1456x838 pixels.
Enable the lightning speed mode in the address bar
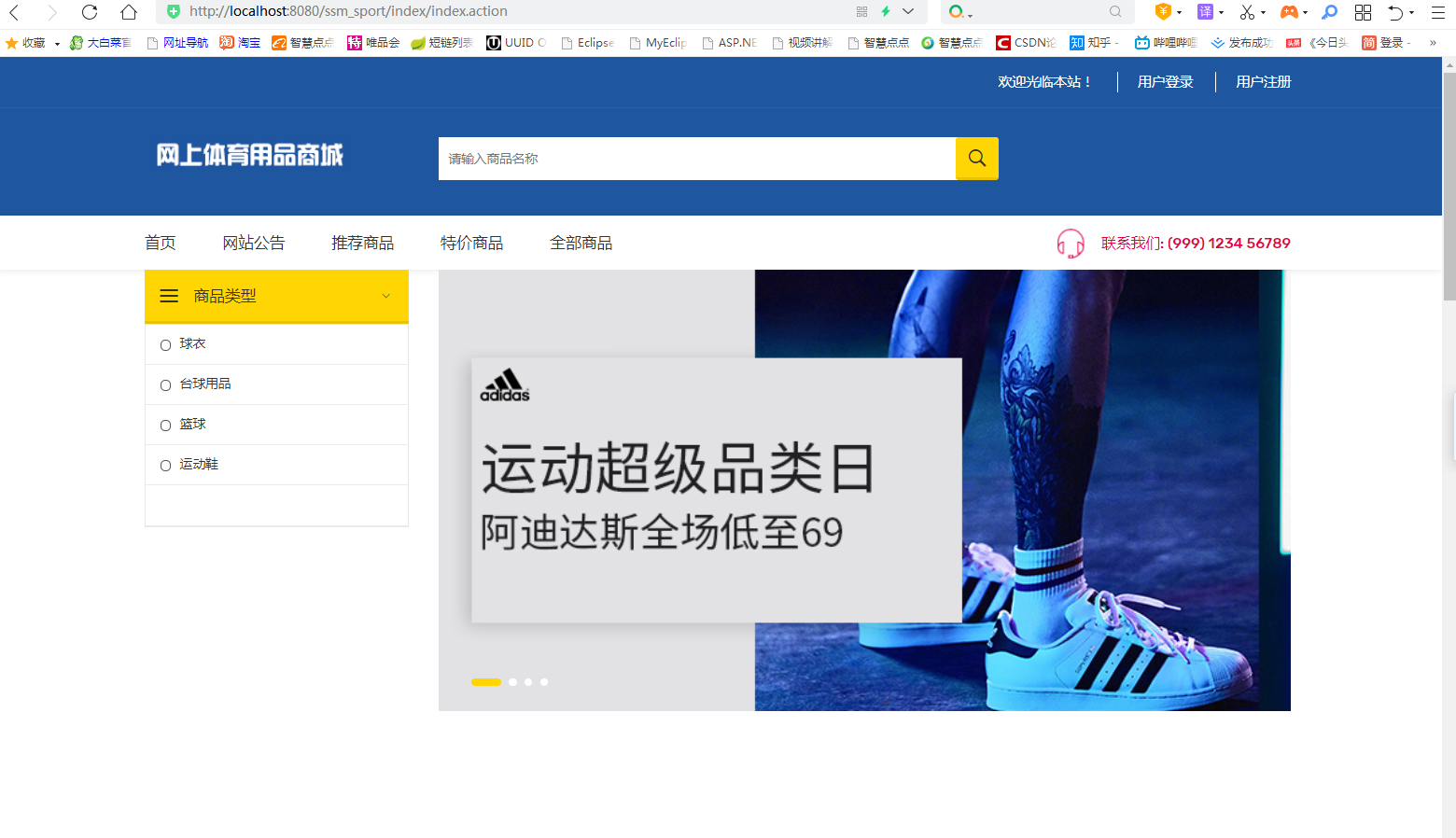coord(886,12)
